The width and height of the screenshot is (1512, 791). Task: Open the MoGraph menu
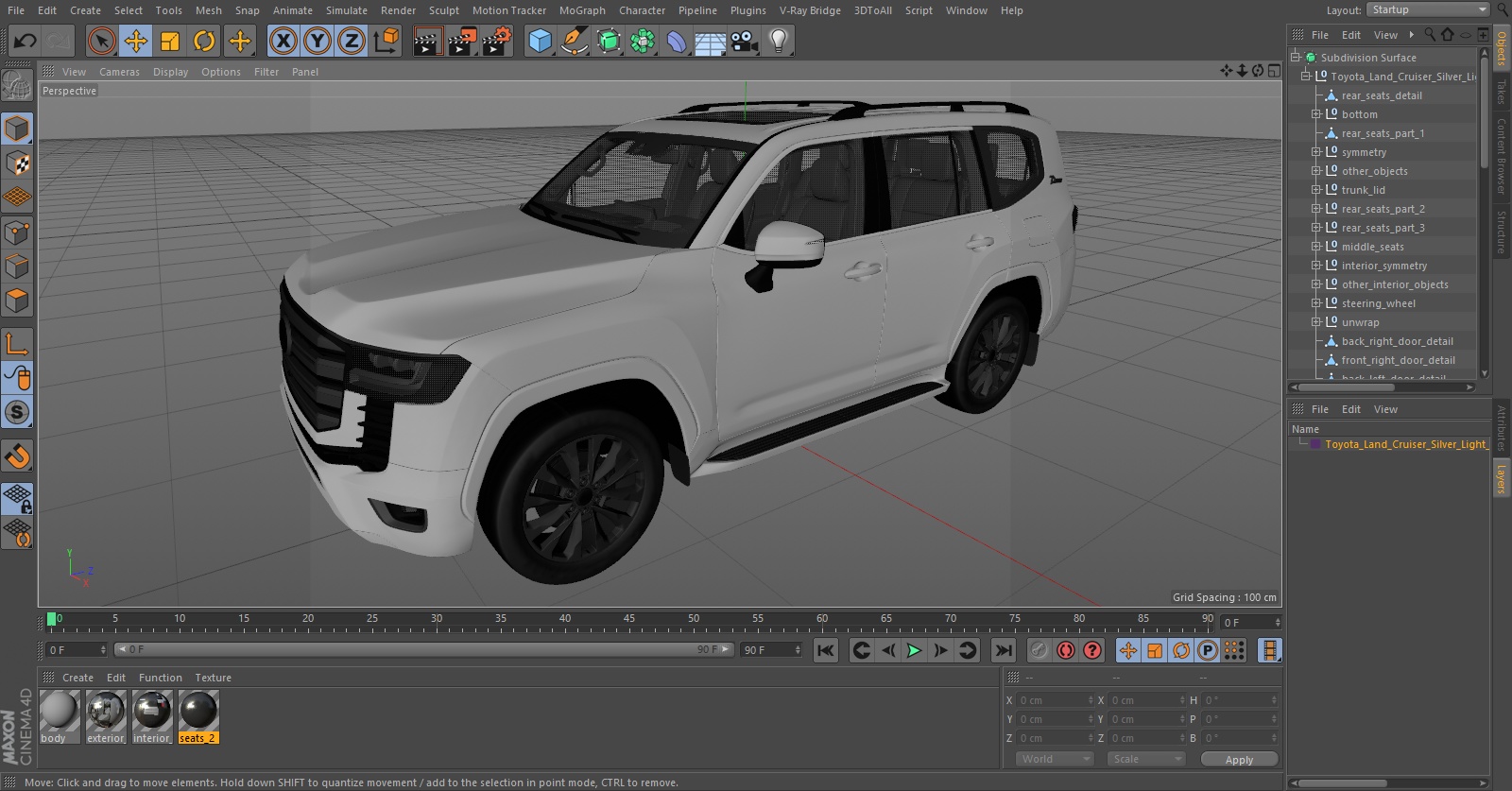[582, 10]
